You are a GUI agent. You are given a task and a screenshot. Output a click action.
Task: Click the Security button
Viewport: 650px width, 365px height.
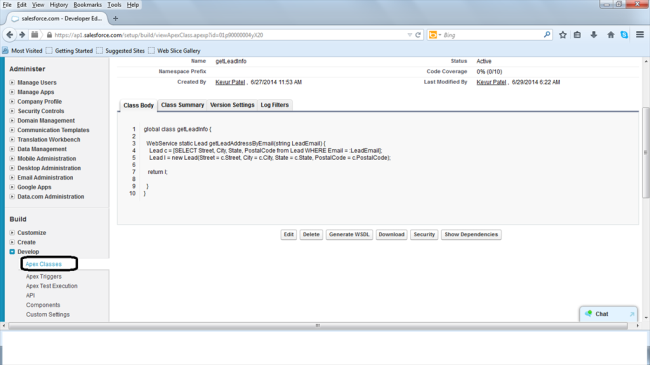(424, 234)
